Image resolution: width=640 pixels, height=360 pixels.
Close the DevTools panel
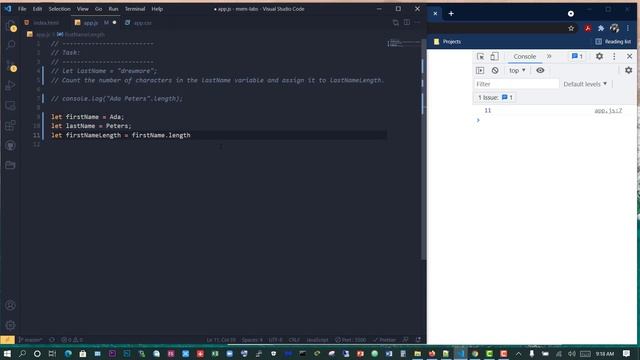(x=629, y=56)
